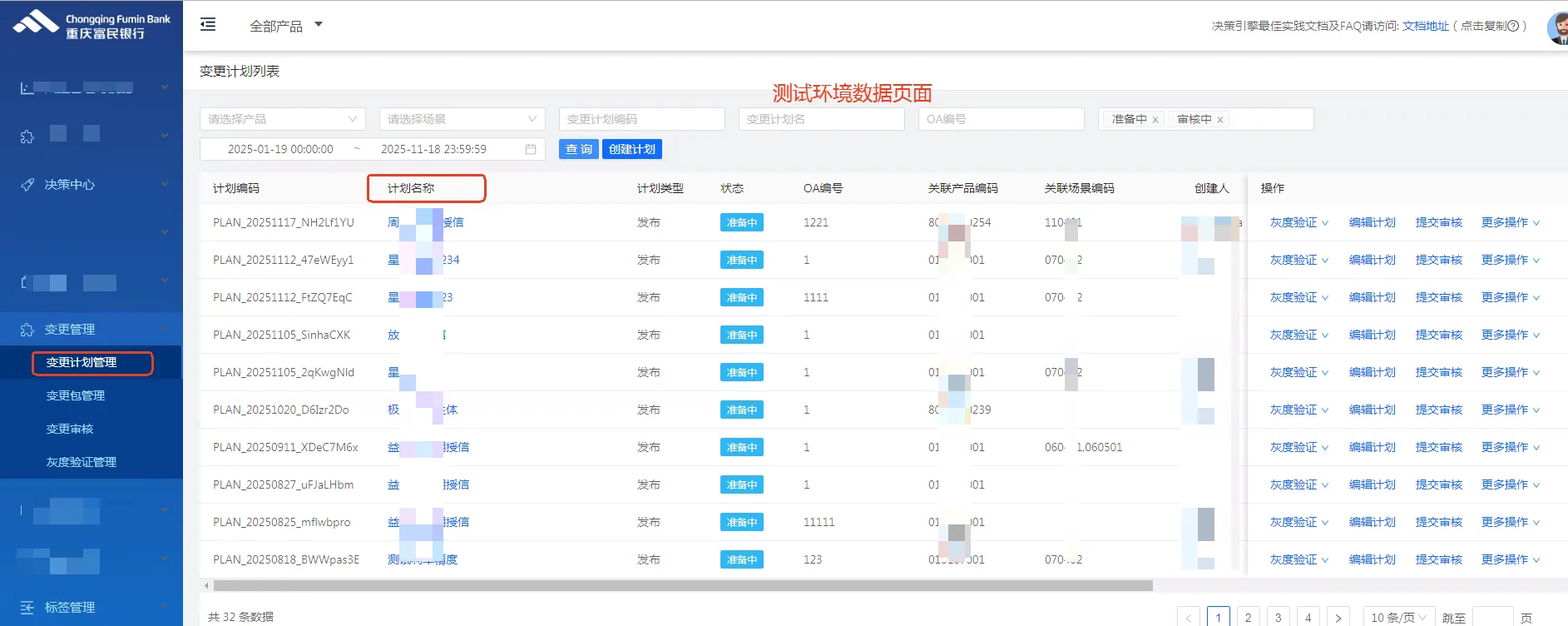Click the 变更计划编码 input field
This screenshot has height=626, width=1568.
point(641,119)
